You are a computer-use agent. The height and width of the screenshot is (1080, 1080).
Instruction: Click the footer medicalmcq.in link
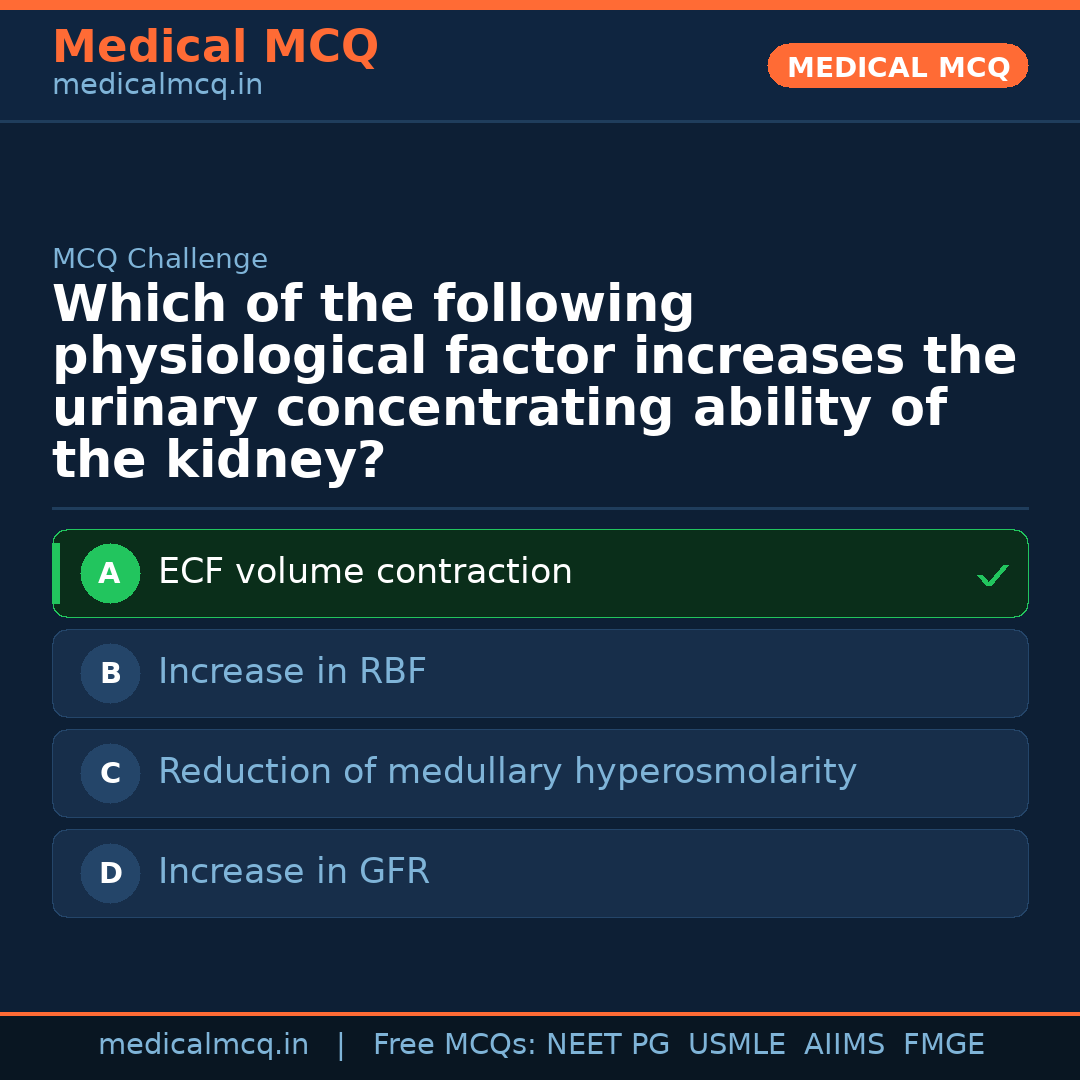coord(203,1045)
